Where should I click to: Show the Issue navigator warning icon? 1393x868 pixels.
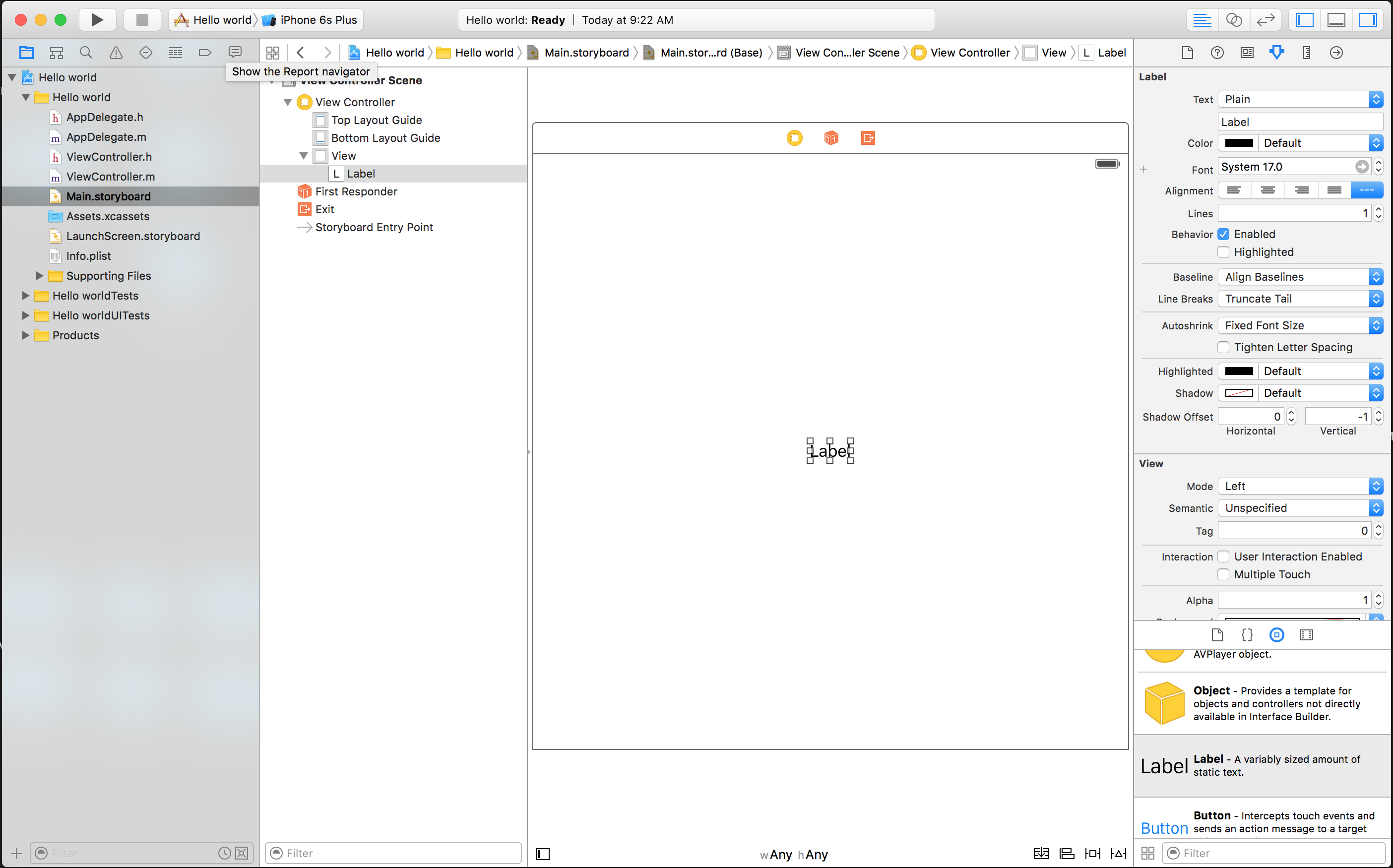tap(116, 52)
